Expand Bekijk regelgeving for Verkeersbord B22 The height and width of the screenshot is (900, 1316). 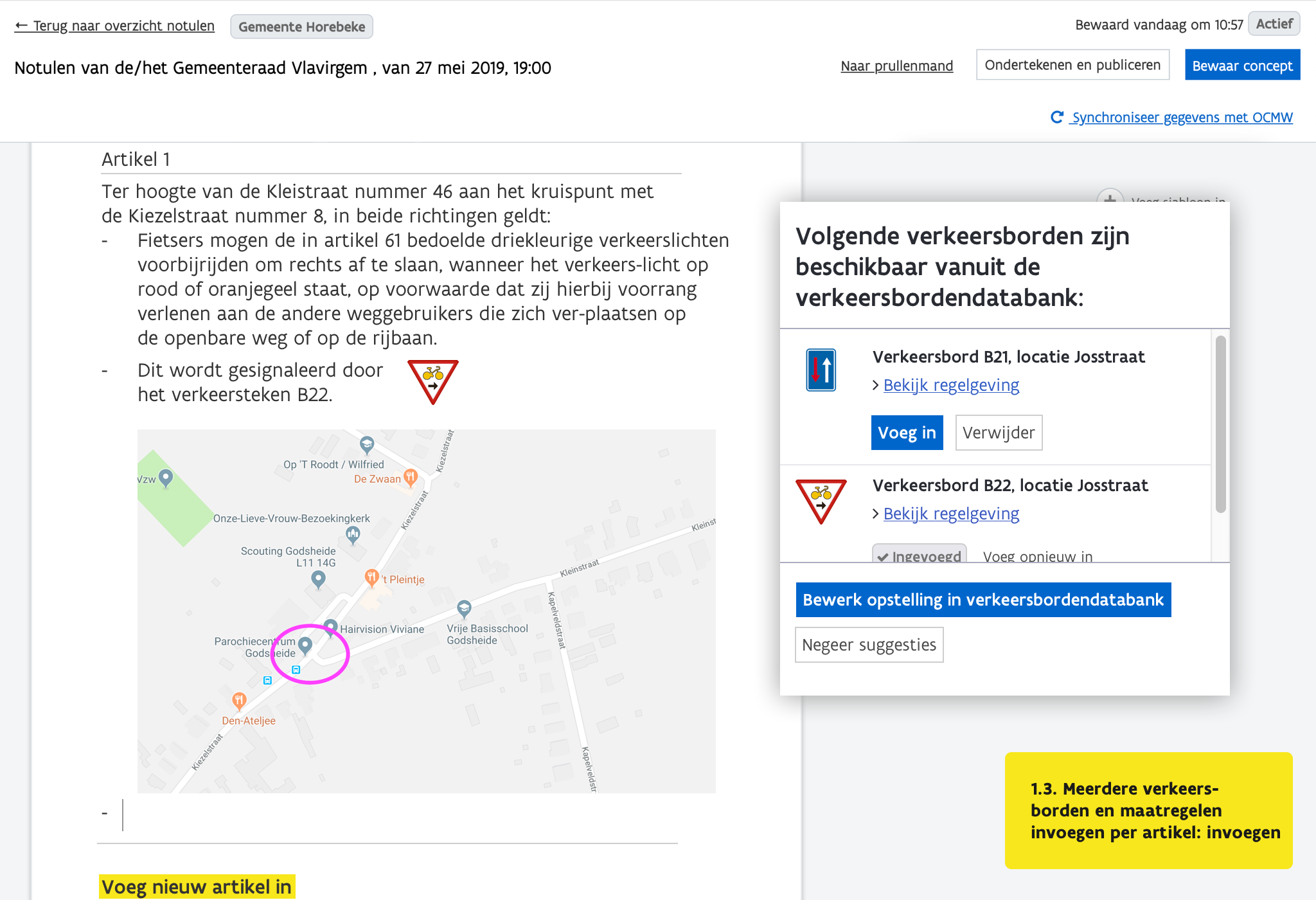[950, 514]
